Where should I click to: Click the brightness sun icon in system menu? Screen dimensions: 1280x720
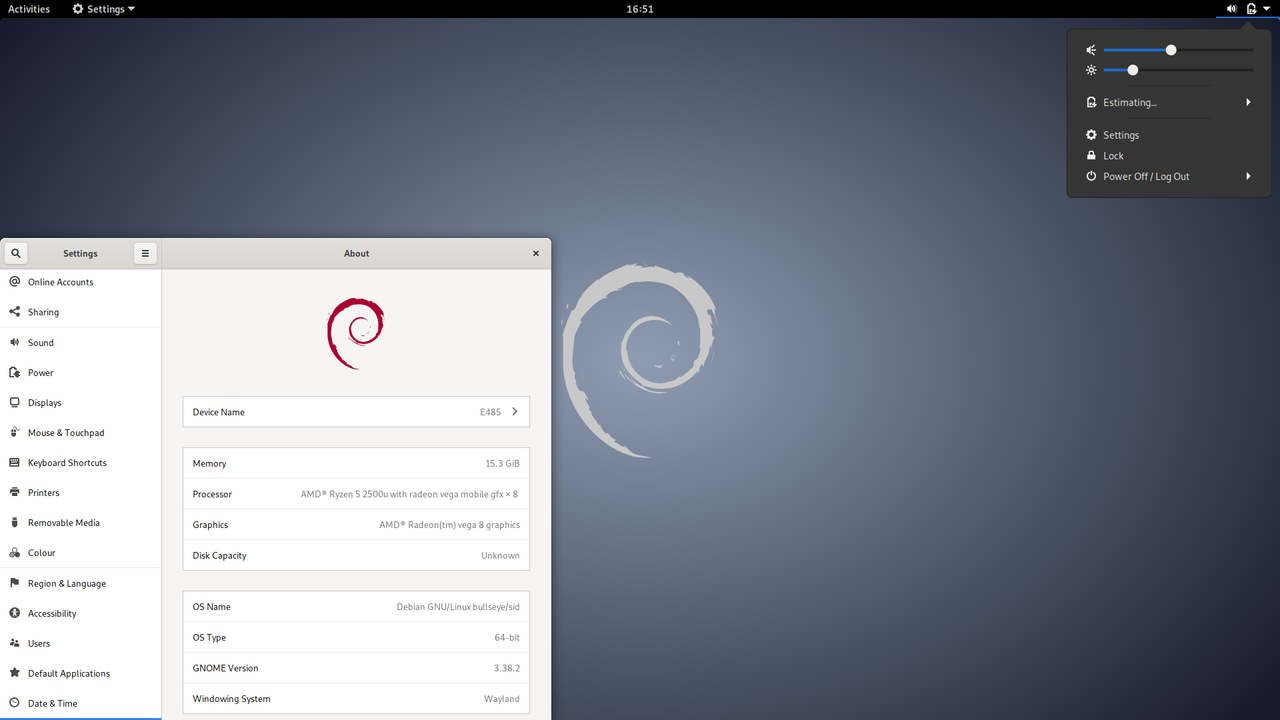point(1091,70)
